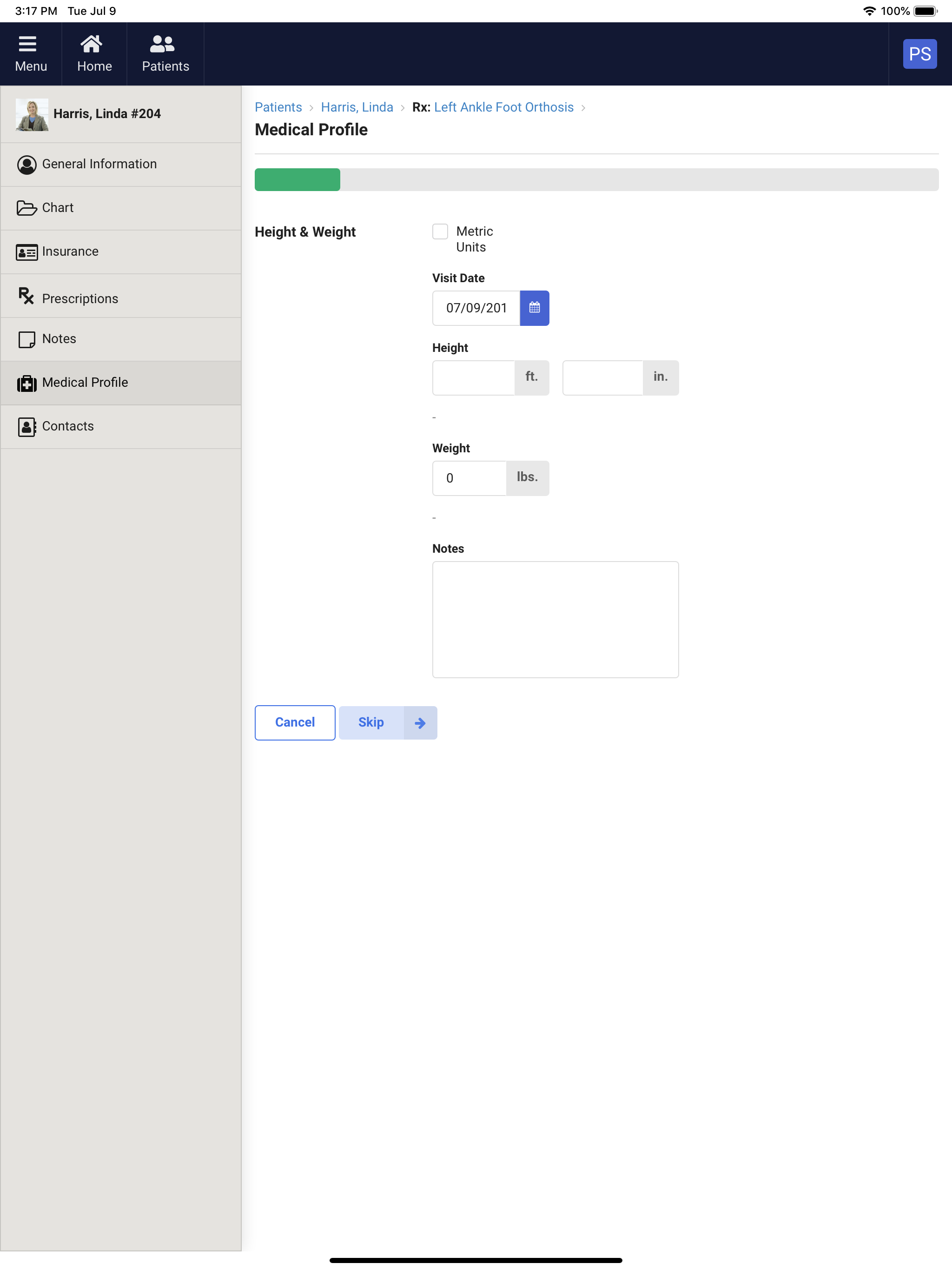952x1270 pixels.
Task: Click the Prescriptions Rx icon
Action: pos(26,296)
